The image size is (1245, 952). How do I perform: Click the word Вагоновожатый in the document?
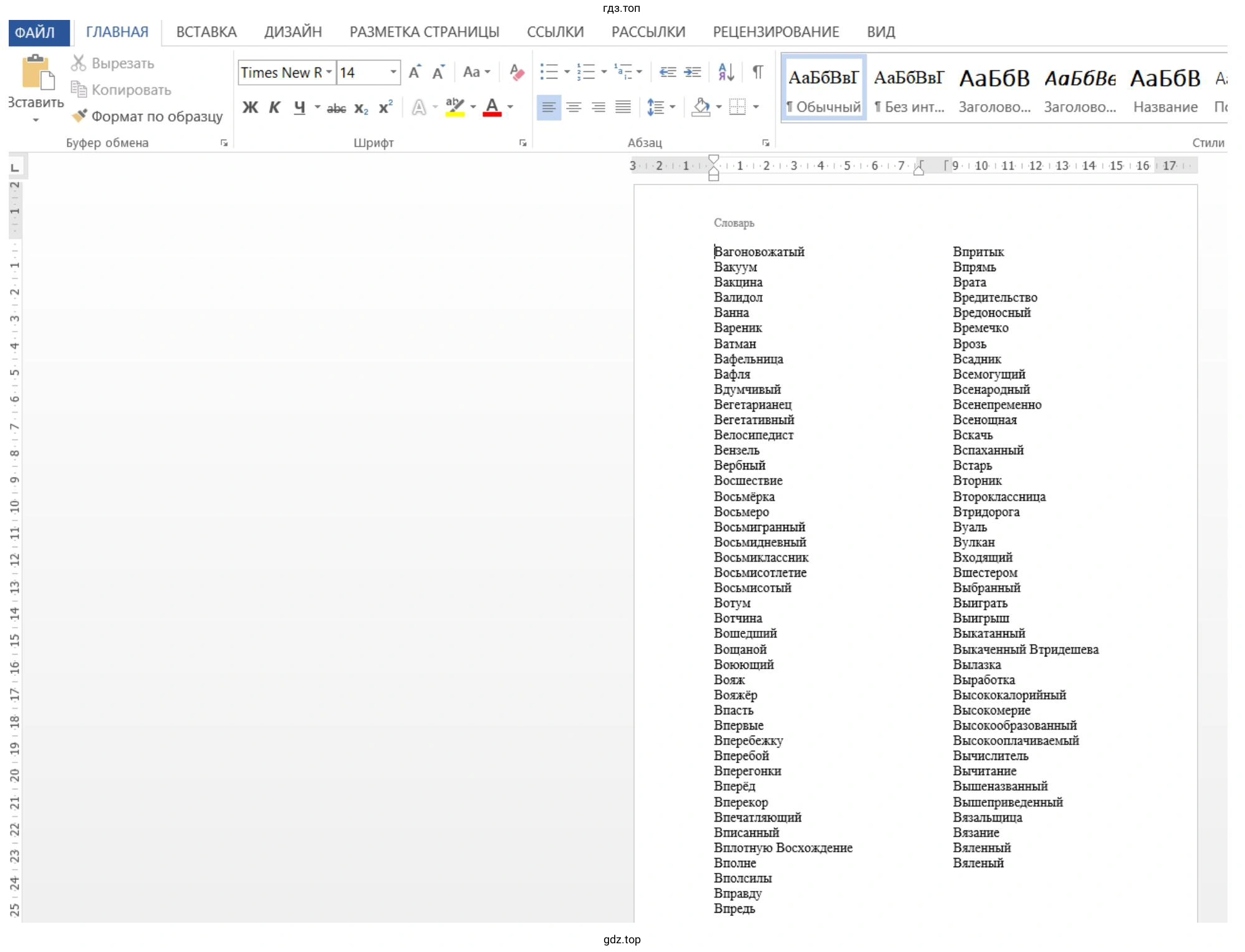pos(759,252)
